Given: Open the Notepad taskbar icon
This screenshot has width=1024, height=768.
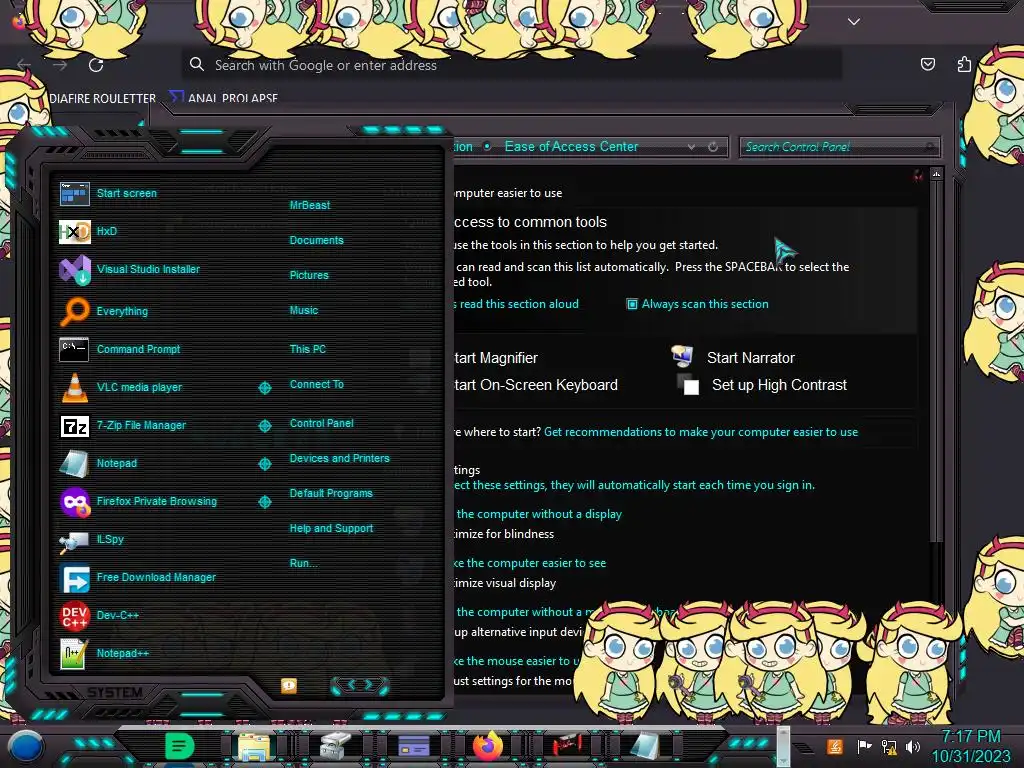Looking at the screenshot, I should pyautogui.click(x=645, y=746).
